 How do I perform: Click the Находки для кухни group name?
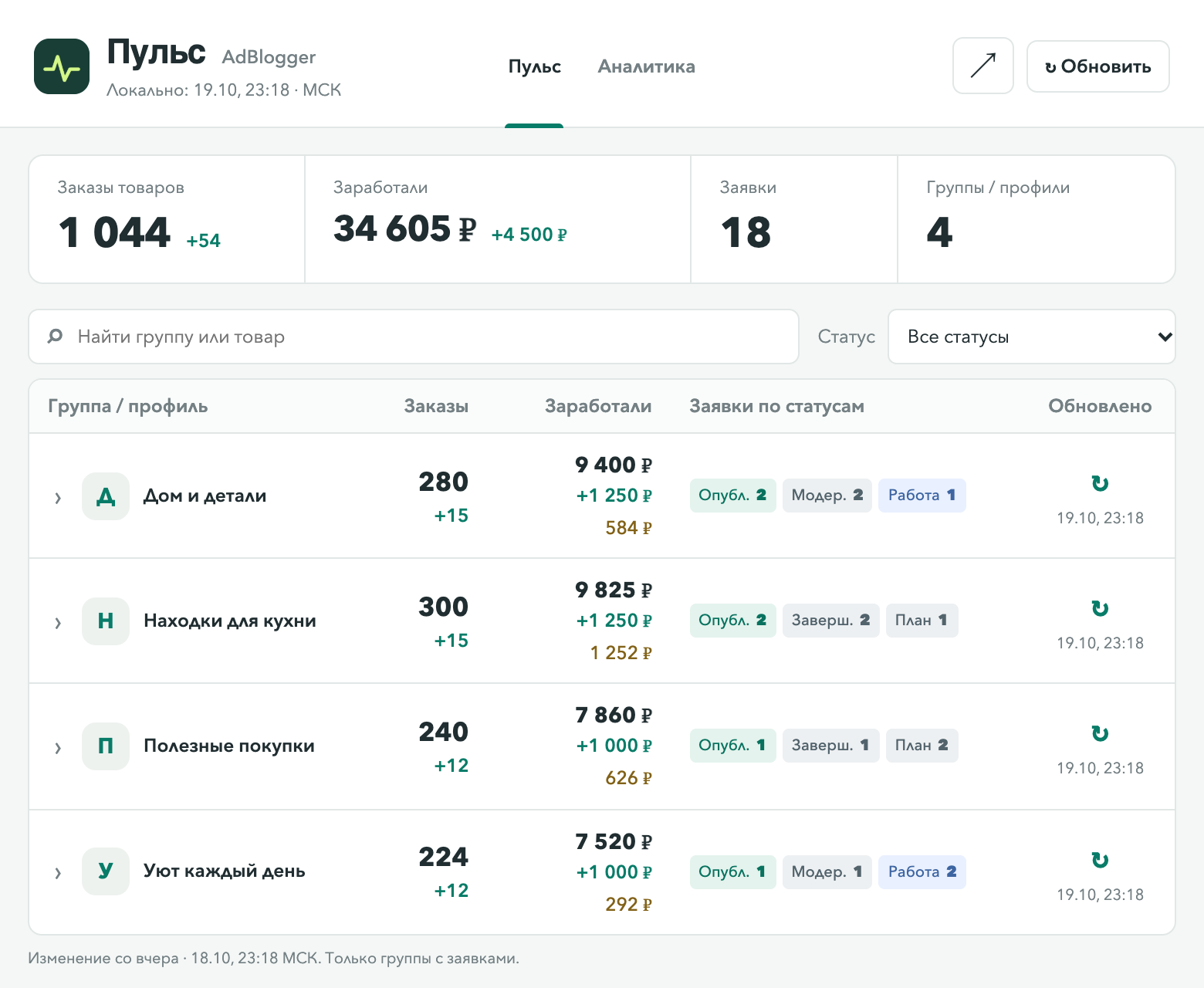click(230, 621)
